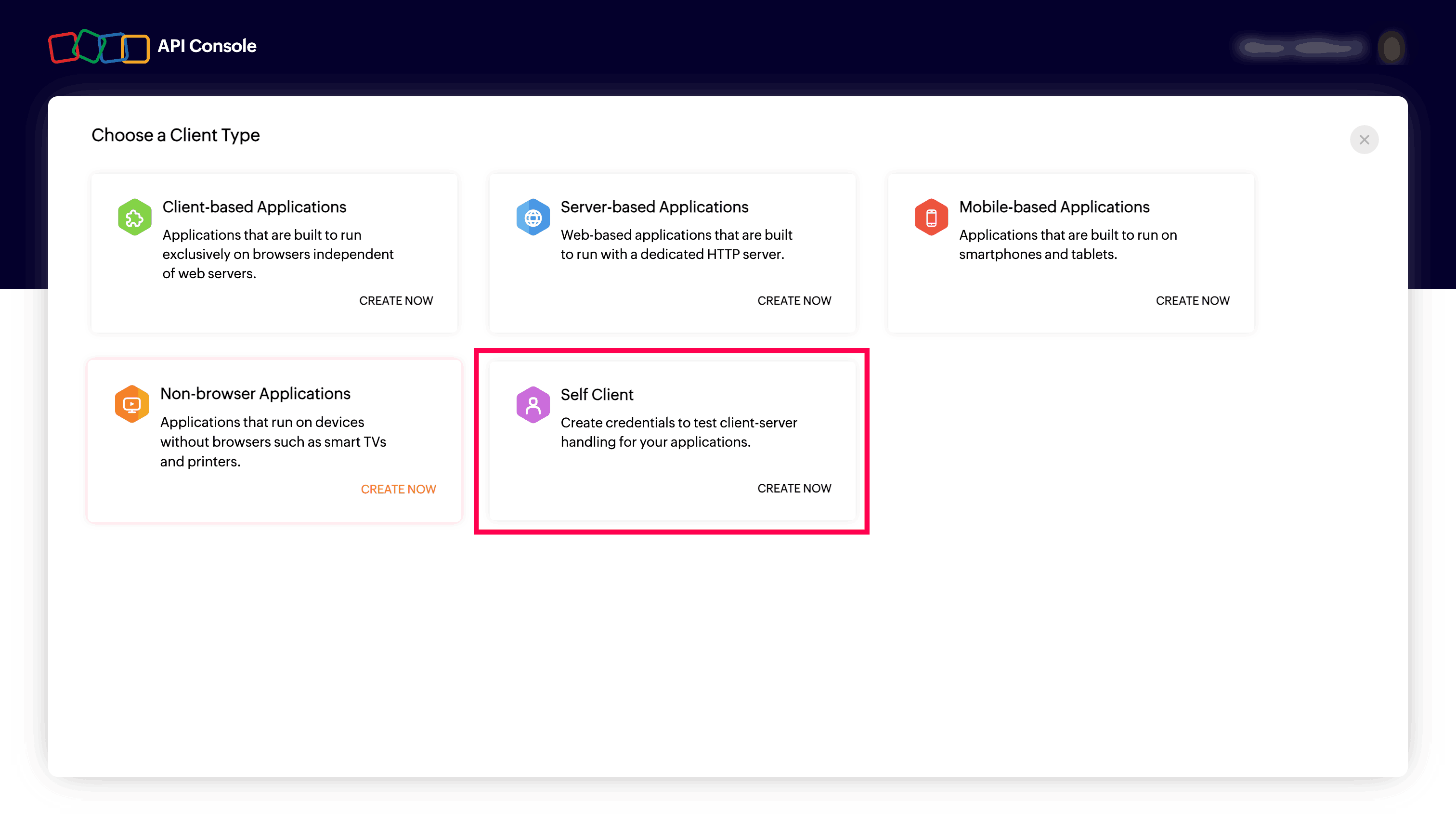Click the red Mobile-based Applications phone icon

(x=931, y=217)
